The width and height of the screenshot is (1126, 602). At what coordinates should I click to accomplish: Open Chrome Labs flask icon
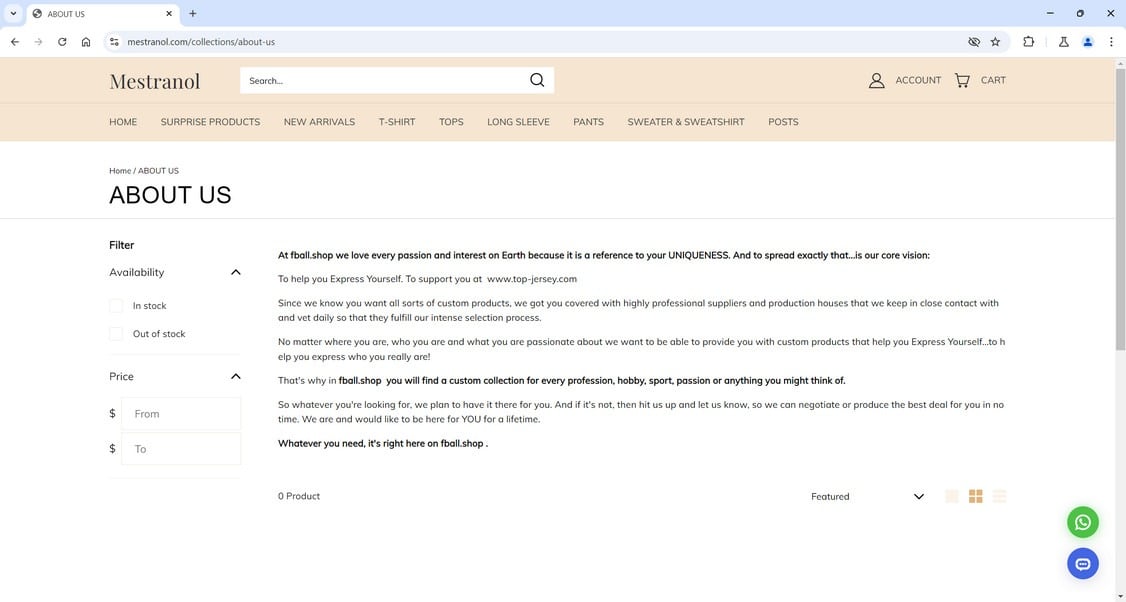point(1064,42)
